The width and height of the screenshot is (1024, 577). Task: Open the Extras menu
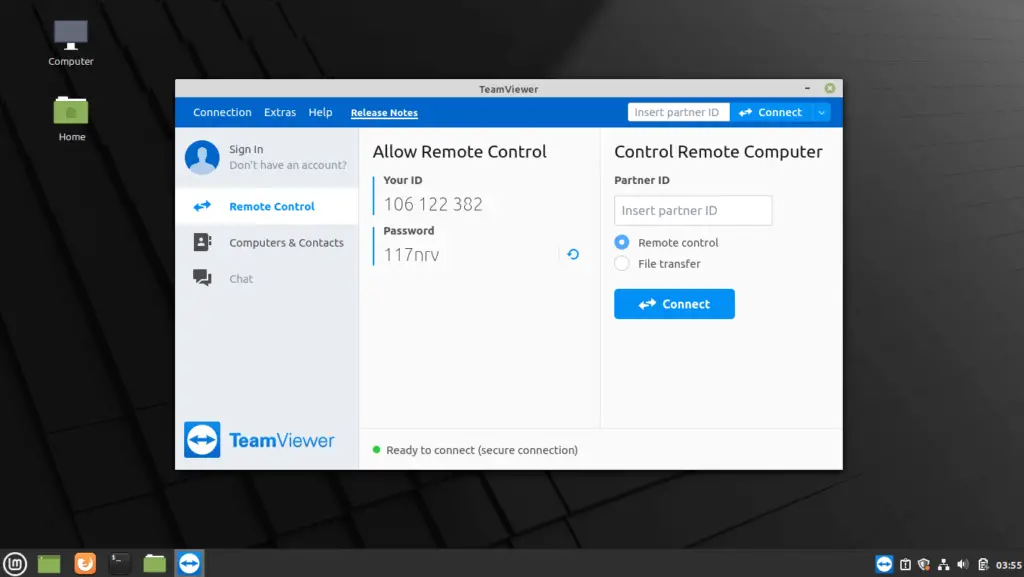point(280,112)
